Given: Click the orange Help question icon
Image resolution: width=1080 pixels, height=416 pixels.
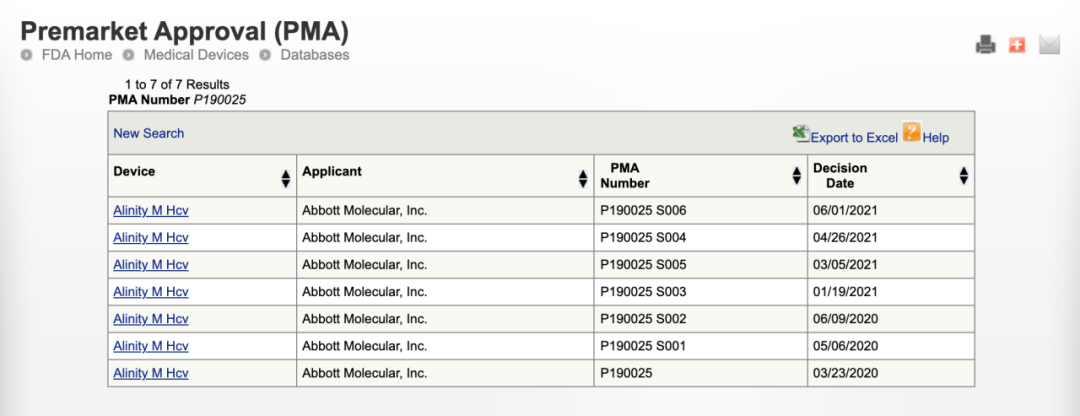Looking at the screenshot, I should tap(911, 133).
